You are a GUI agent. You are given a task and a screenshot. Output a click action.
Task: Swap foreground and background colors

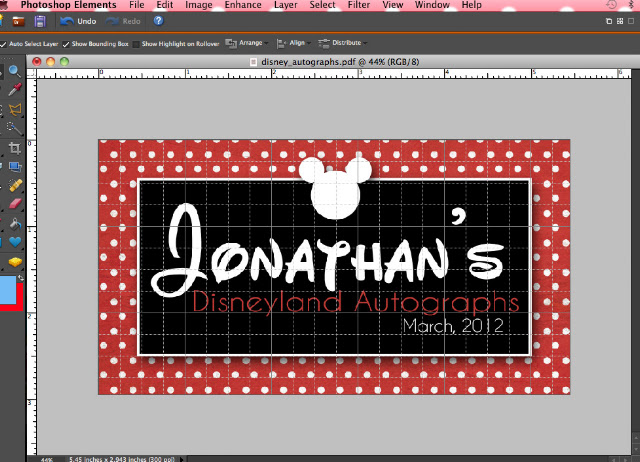[x=20, y=278]
